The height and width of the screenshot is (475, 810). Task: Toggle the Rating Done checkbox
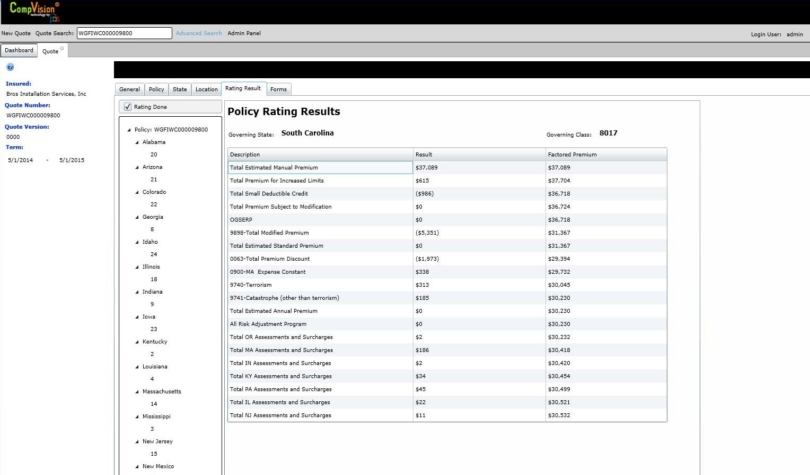128,107
